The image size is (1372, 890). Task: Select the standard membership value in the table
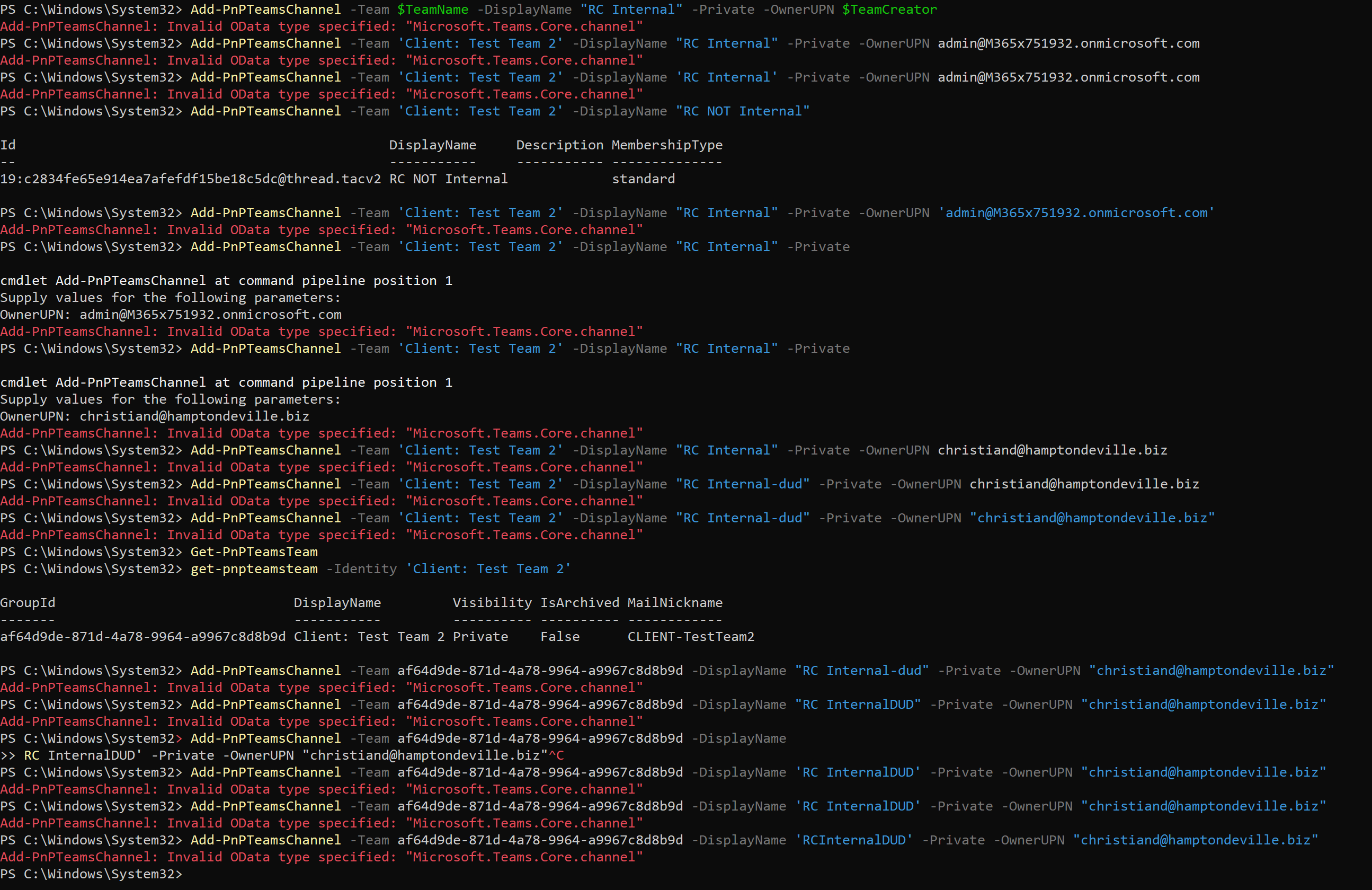[x=643, y=179]
